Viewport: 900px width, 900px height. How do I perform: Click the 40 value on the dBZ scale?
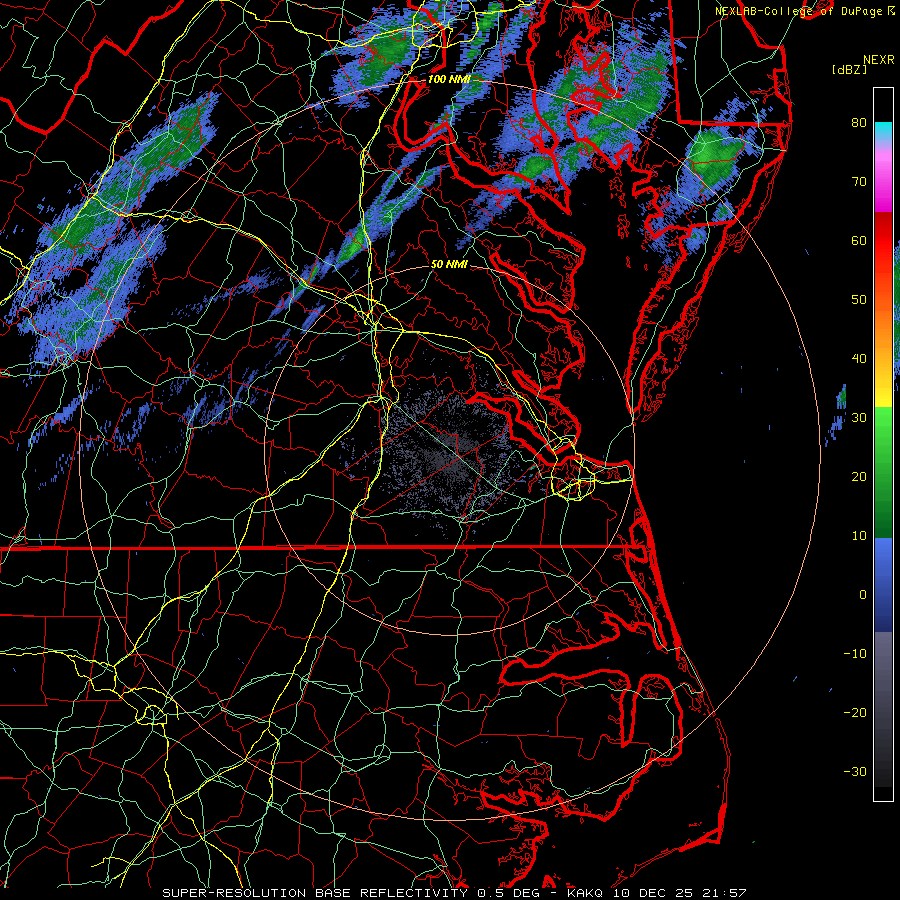point(859,359)
